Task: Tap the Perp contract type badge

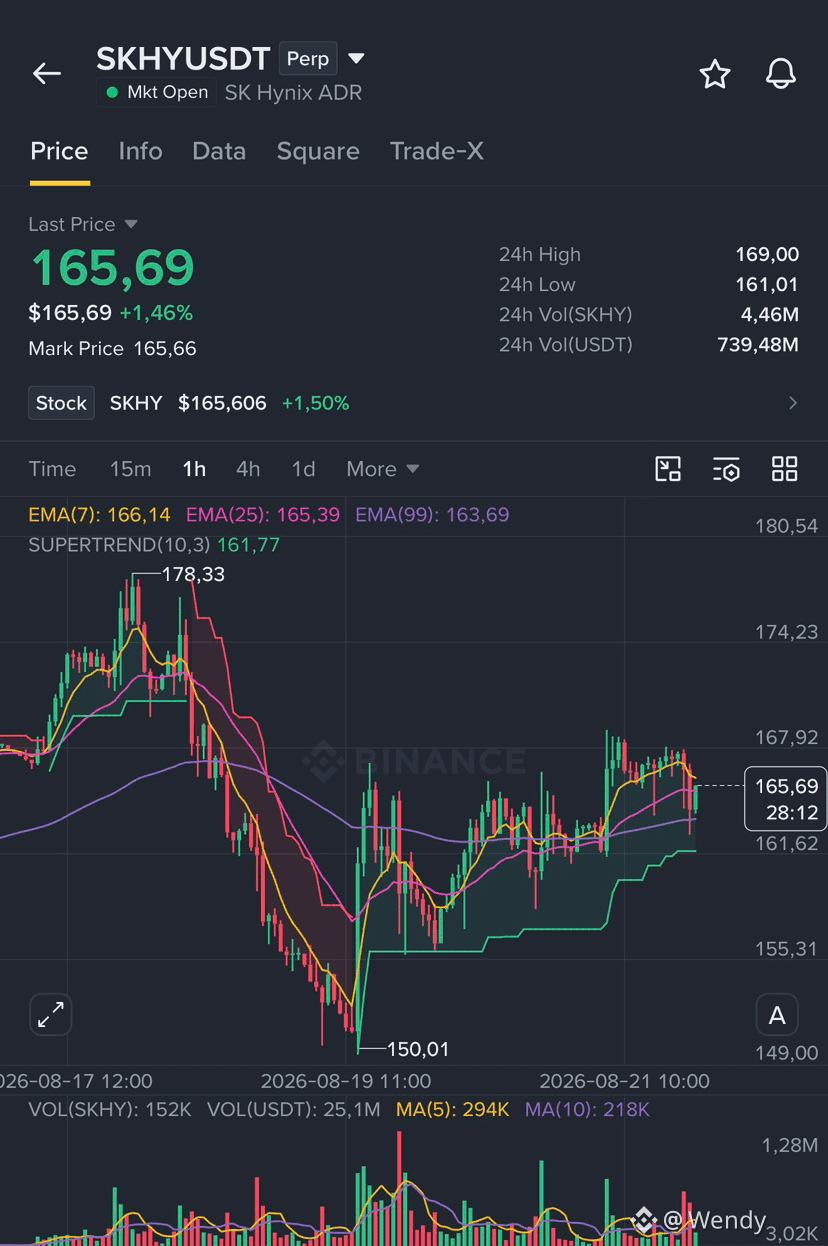Action: 308,59
